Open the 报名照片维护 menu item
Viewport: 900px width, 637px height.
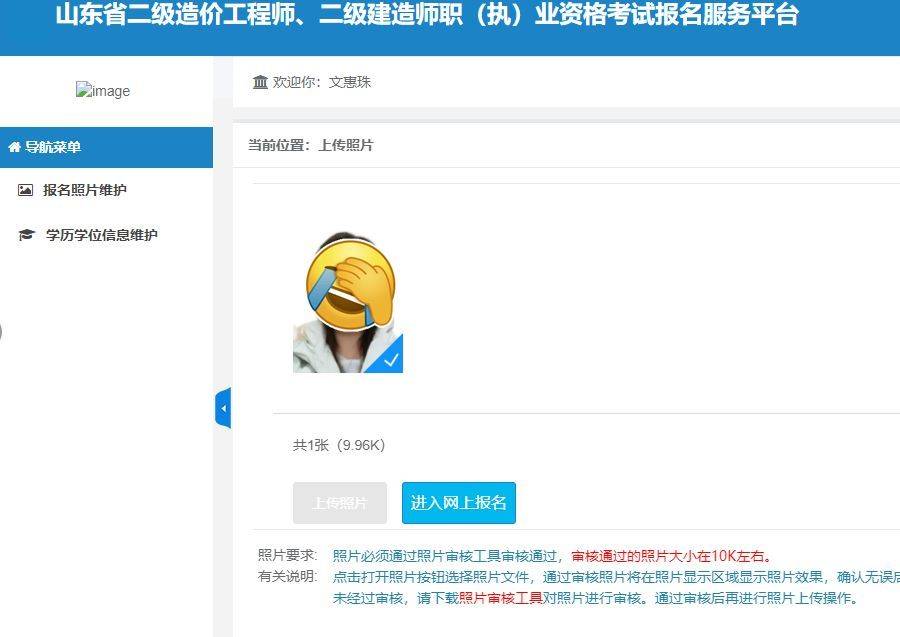click(84, 190)
